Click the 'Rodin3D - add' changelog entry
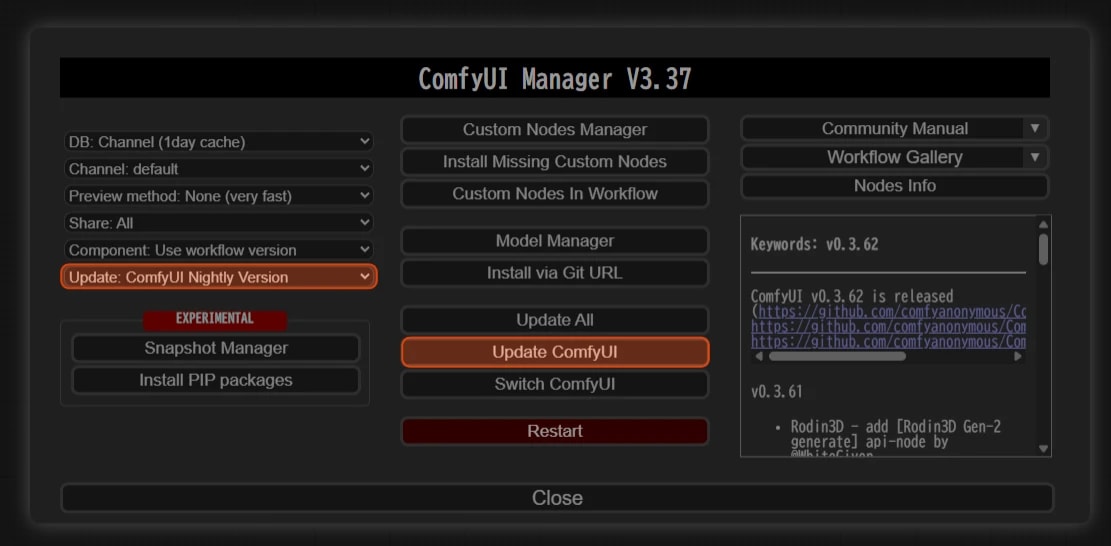Viewport: 1111px width, 546px height. (x=896, y=433)
